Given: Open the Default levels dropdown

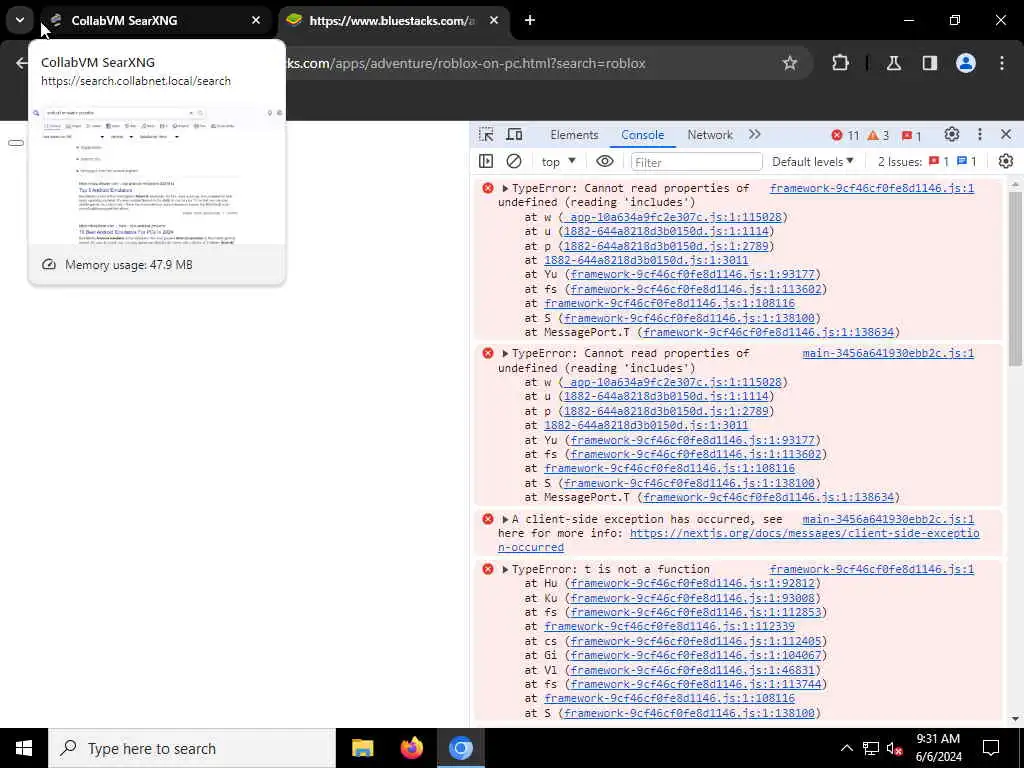Looking at the screenshot, I should click(812, 161).
